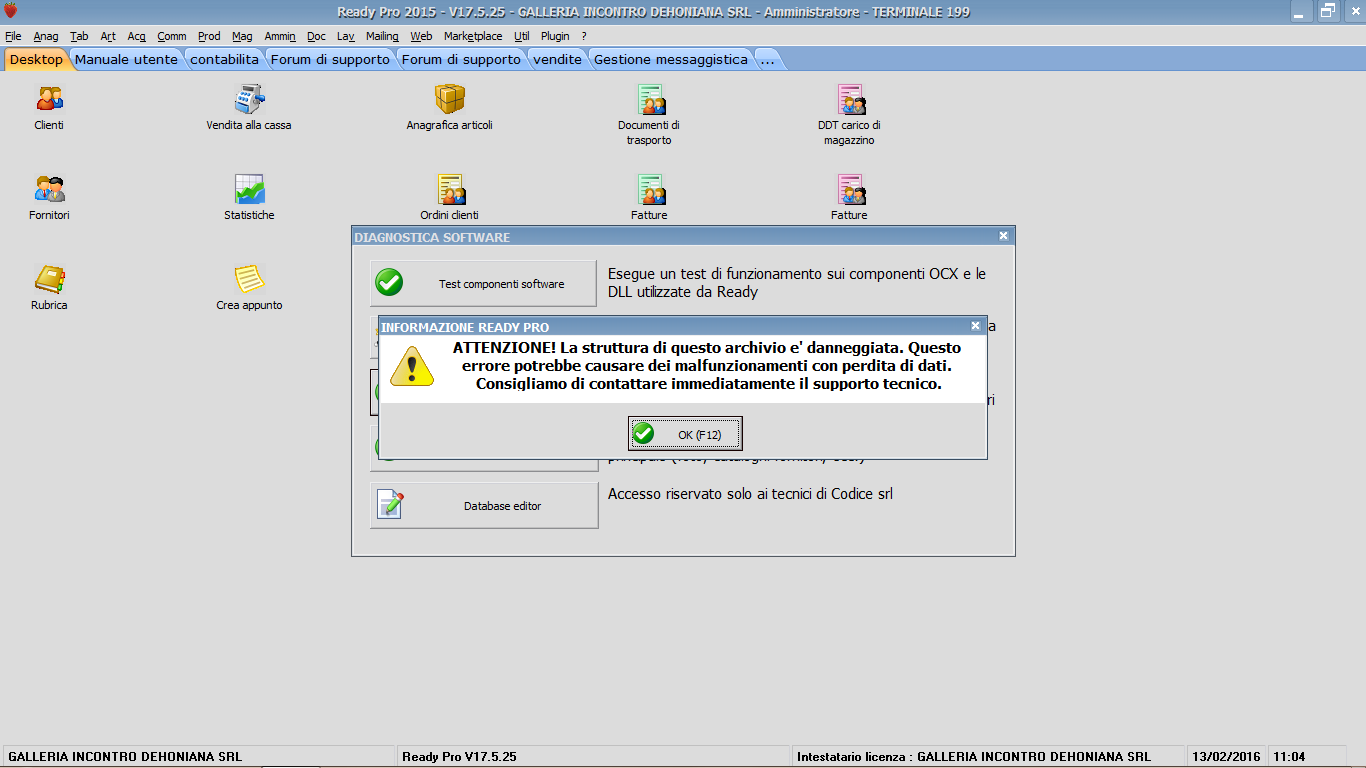Click the yellow warning triangle icon

412,366
